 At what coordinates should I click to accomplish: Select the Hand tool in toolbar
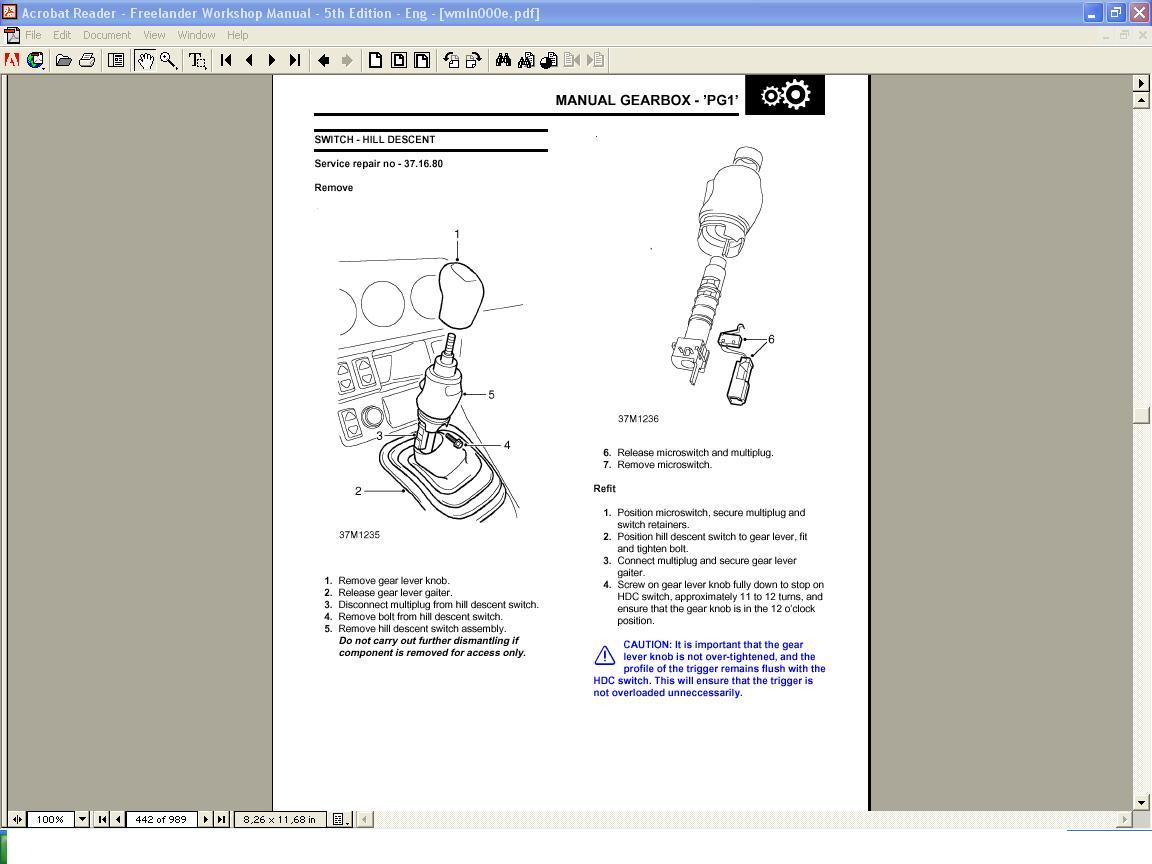tap(146, 60)
